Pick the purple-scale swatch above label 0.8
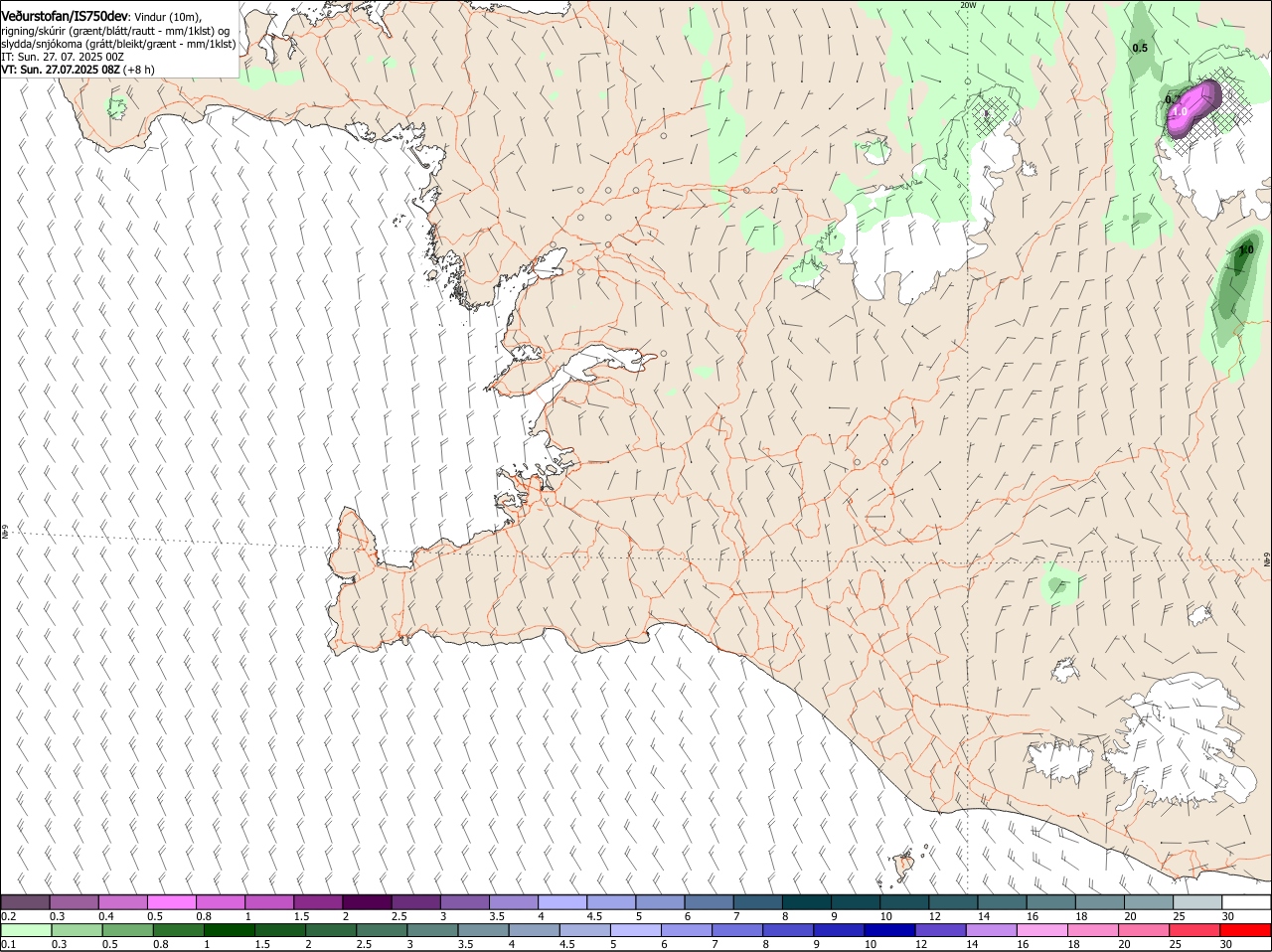The height and width of the screenshot is (952, 1272). point(221,902)
